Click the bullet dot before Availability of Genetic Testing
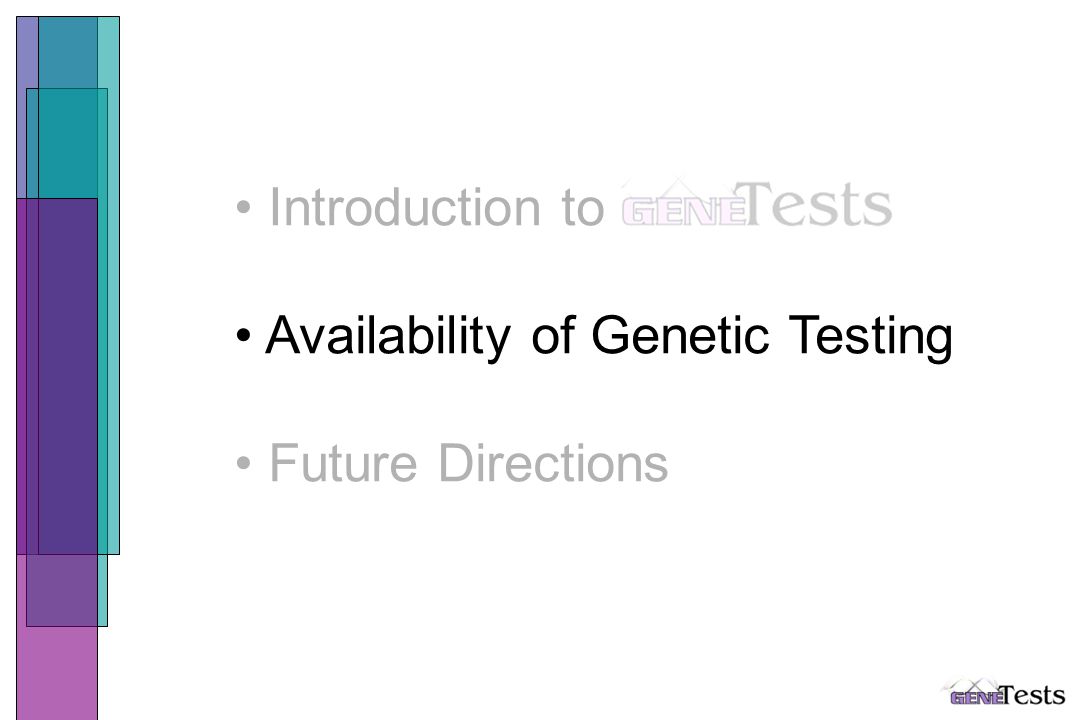 click(x=243, y=336)
